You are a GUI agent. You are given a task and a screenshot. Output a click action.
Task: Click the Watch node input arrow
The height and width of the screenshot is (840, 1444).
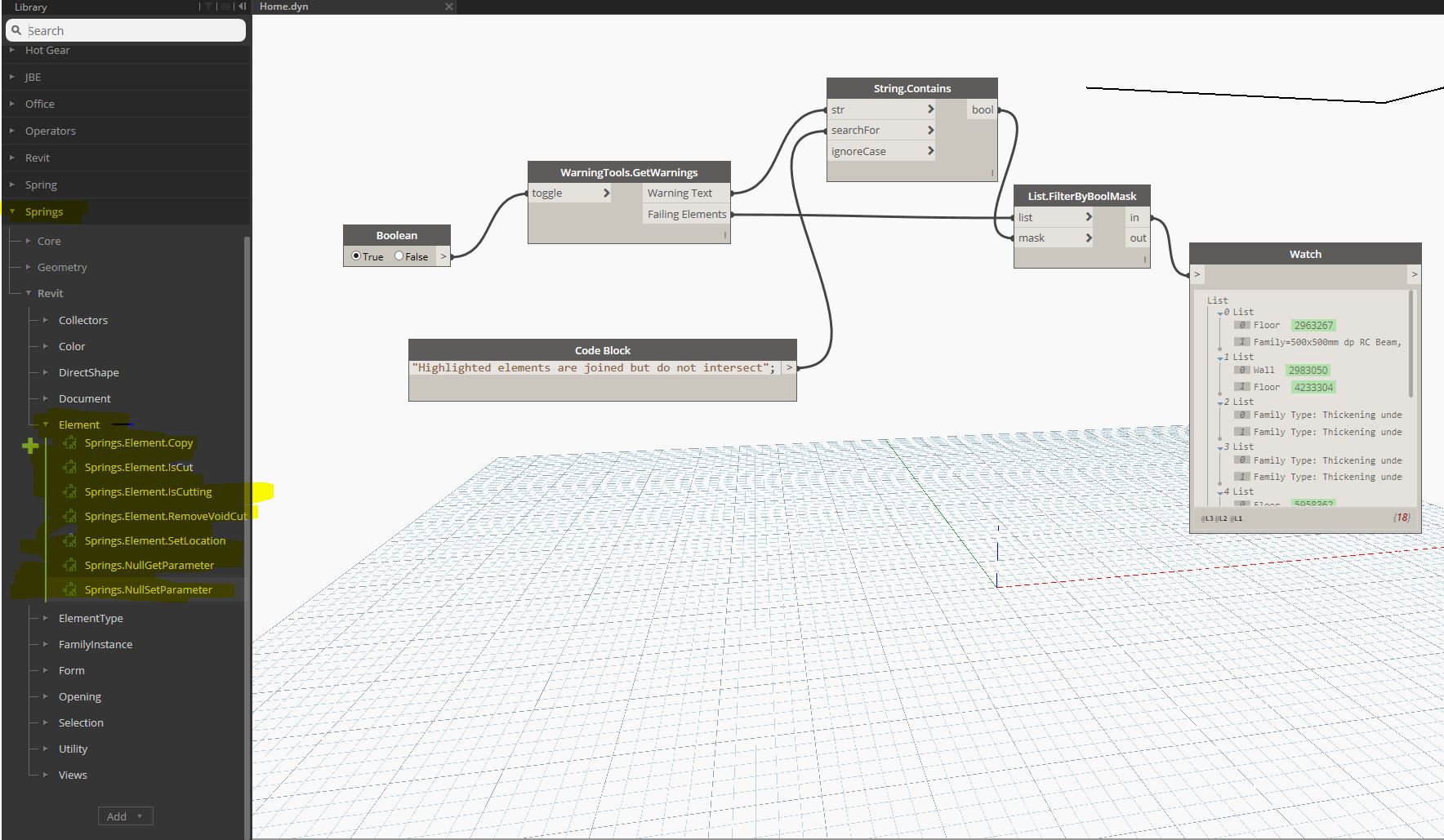pos(1197,274)
